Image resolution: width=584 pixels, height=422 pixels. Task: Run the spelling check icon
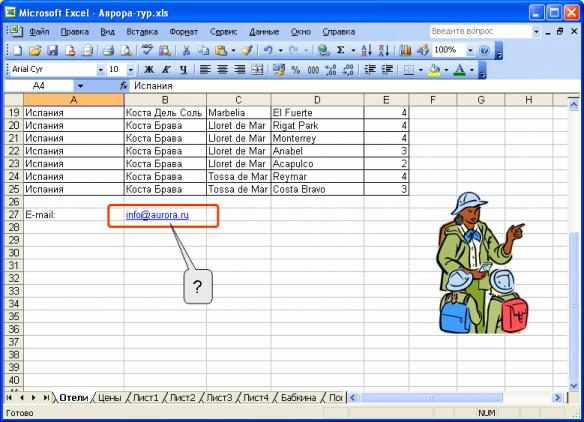[147, 50]
